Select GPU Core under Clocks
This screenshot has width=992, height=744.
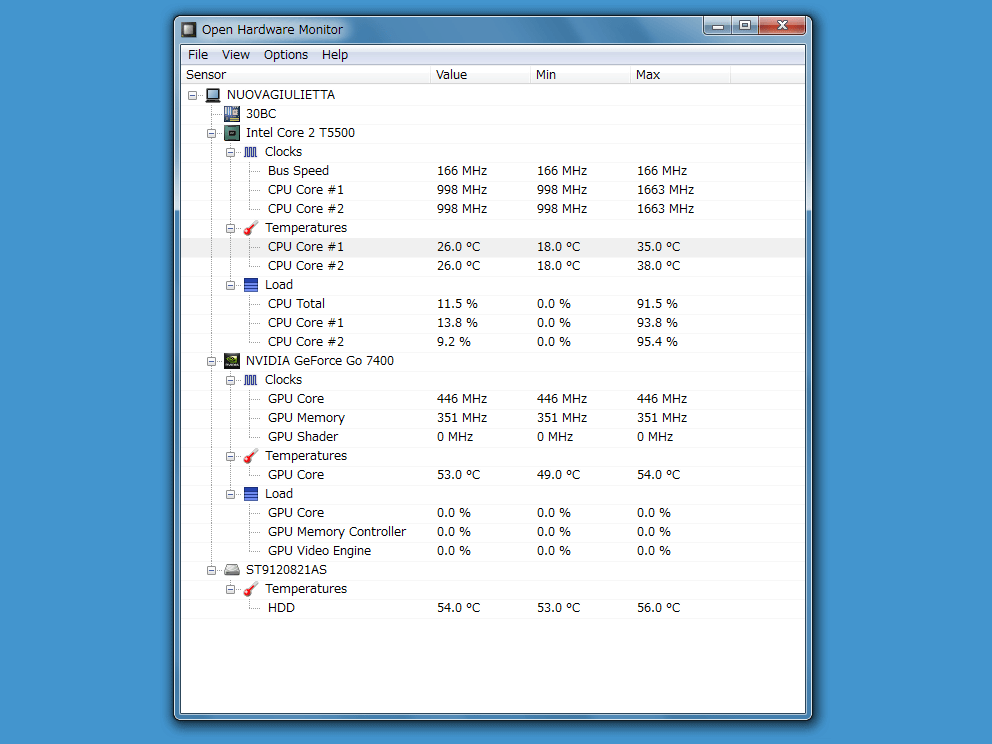pyautogui.click(x=493, y=399)
